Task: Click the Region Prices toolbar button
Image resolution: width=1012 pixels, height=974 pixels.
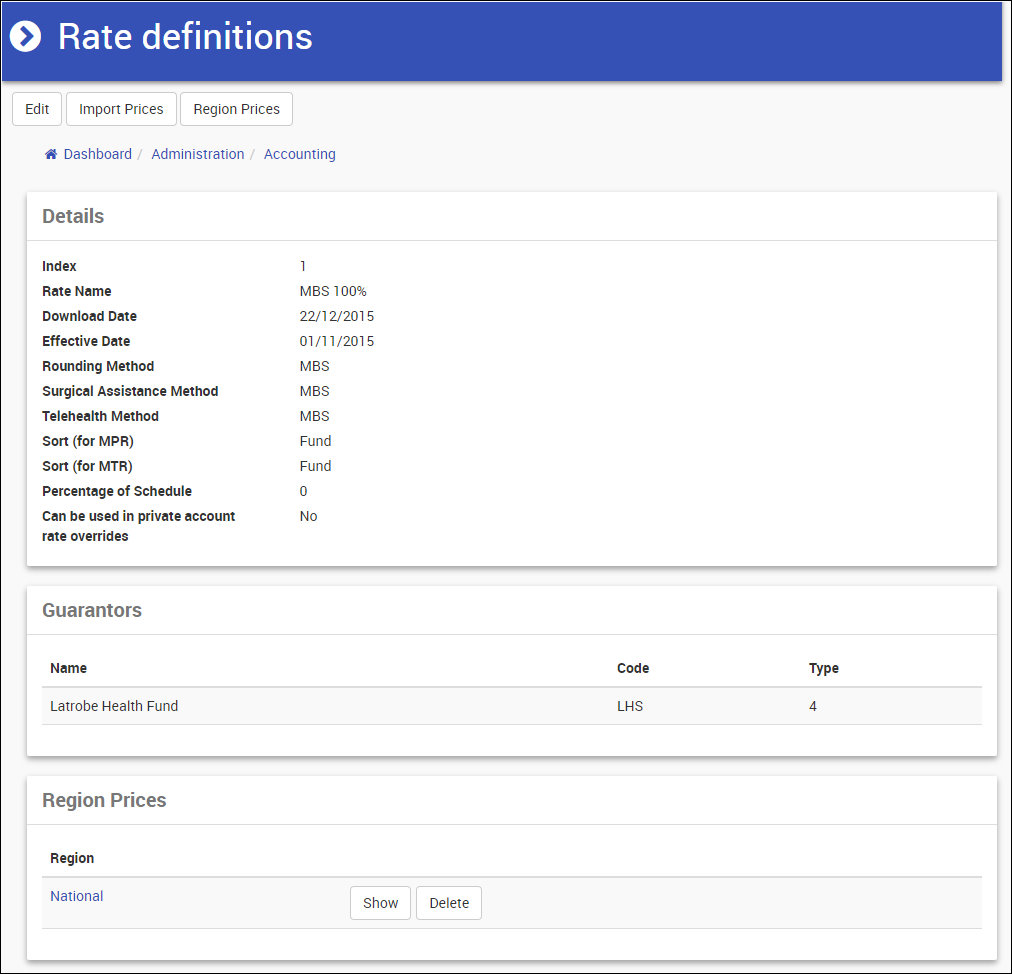Action: click(236, 109)
